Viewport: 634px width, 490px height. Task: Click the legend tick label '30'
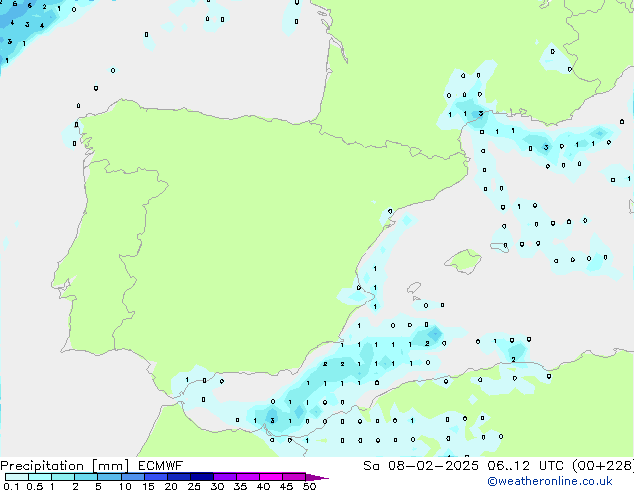coord(217,486)
